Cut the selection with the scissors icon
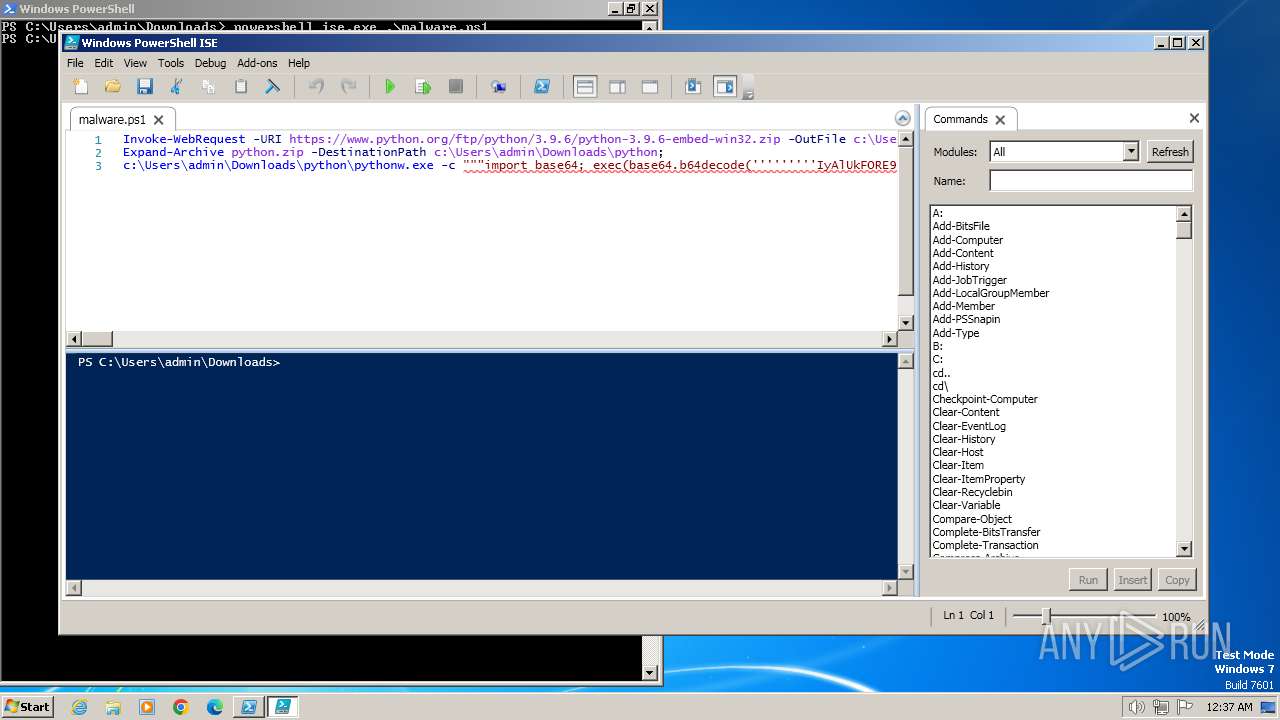Image resolution: width=1280 pixels, height=720 pixels. [177, 87]
